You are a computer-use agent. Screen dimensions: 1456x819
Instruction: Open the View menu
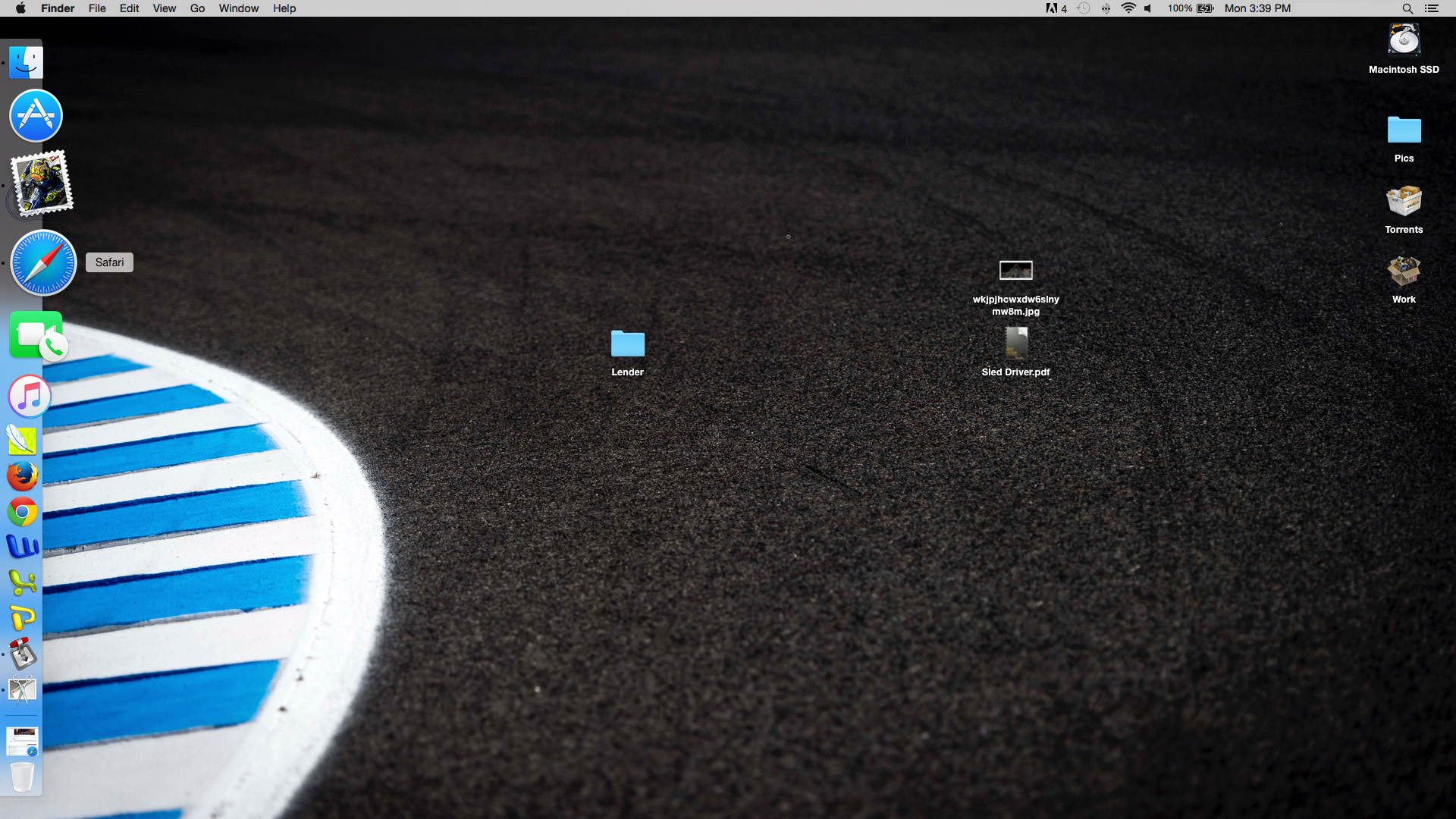tap(165, 8)
